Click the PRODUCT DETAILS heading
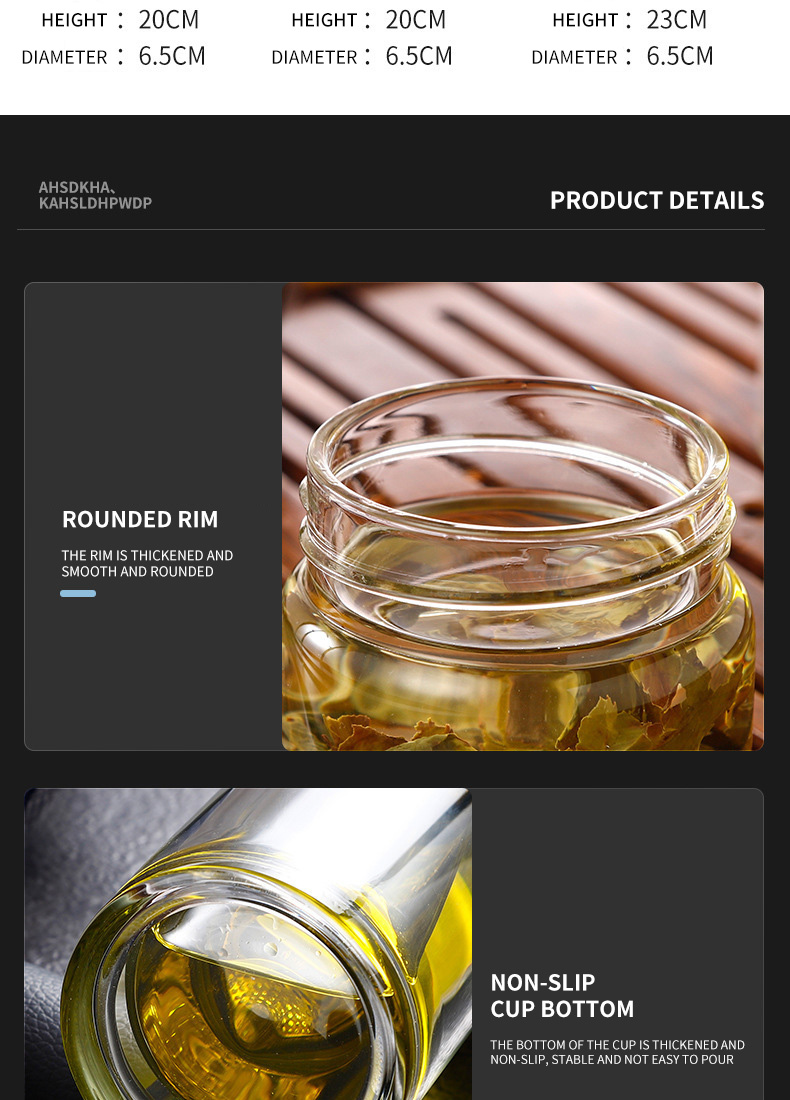Viewport: 790px width, 1100px height. [657, 201]
